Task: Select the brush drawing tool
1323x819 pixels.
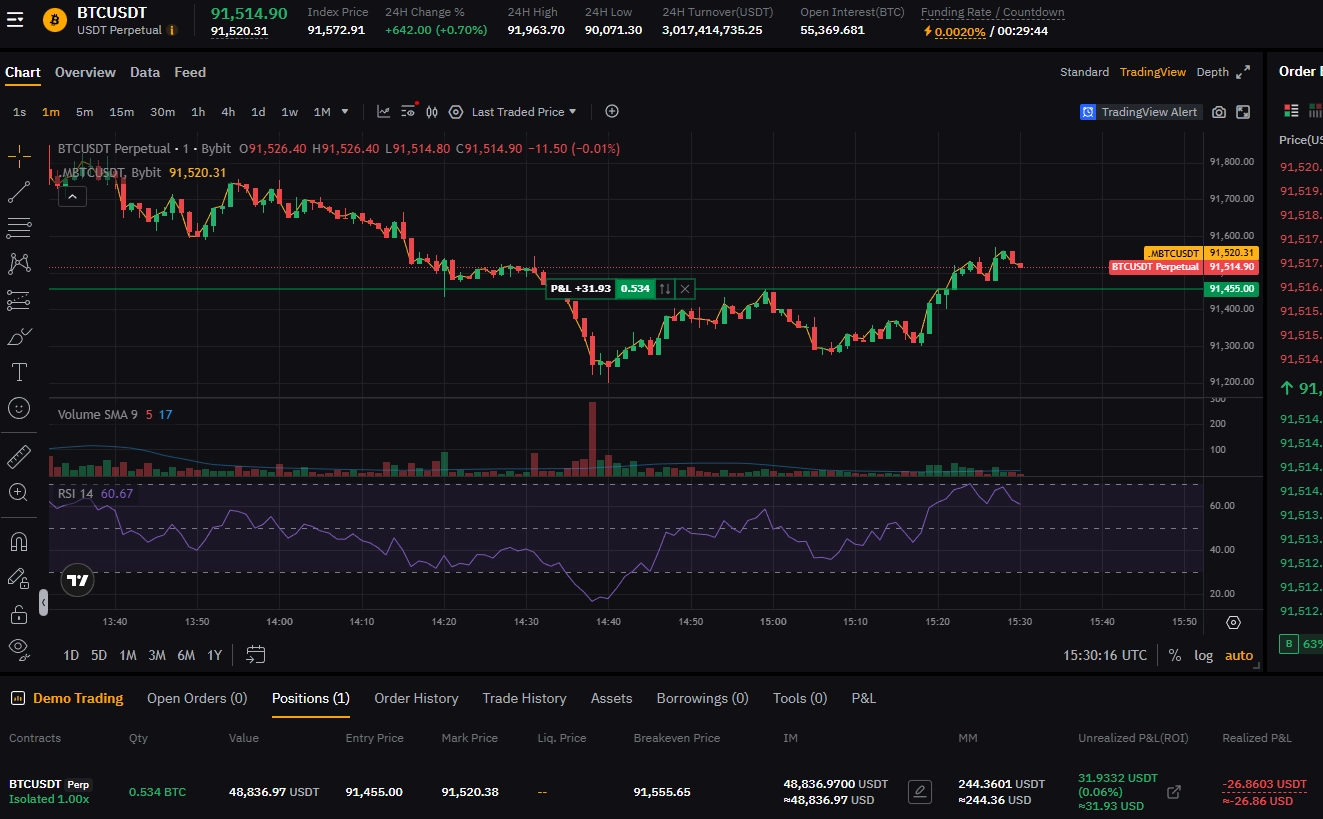Action: pos(19,337)
